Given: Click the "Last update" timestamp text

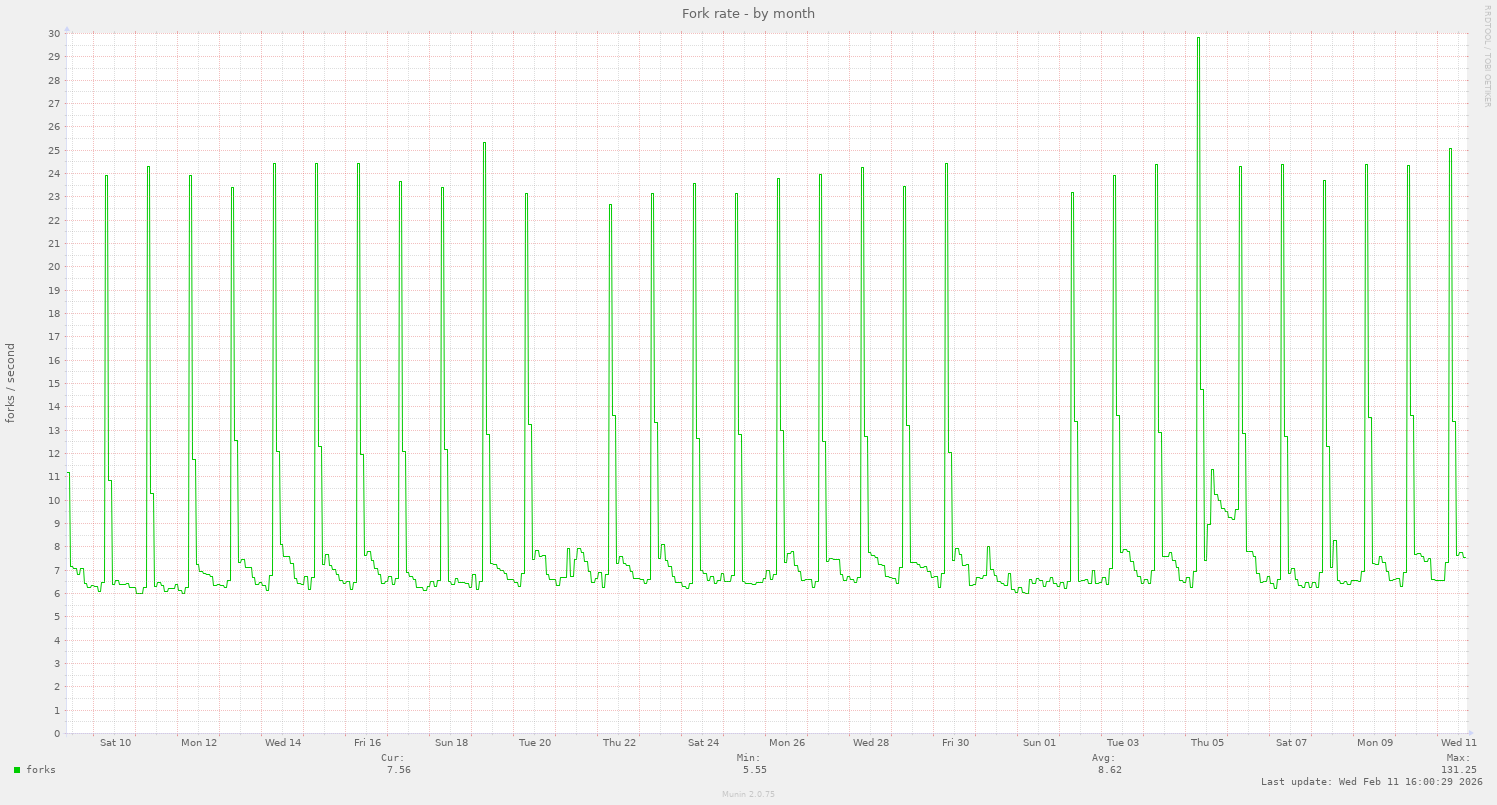Looking at the screenshot, I should coord(1371,782).
